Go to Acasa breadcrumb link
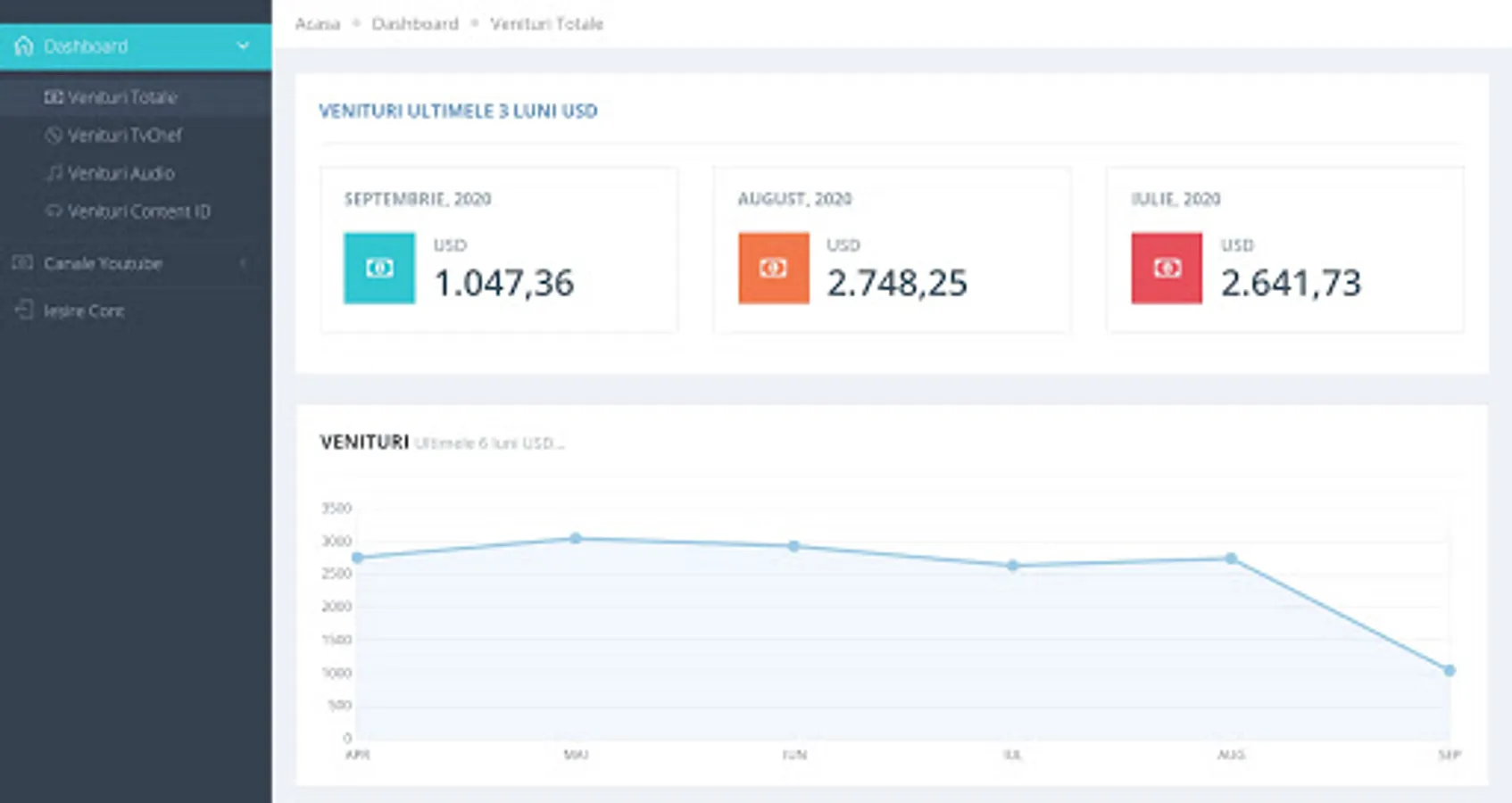 pos(318,24)
